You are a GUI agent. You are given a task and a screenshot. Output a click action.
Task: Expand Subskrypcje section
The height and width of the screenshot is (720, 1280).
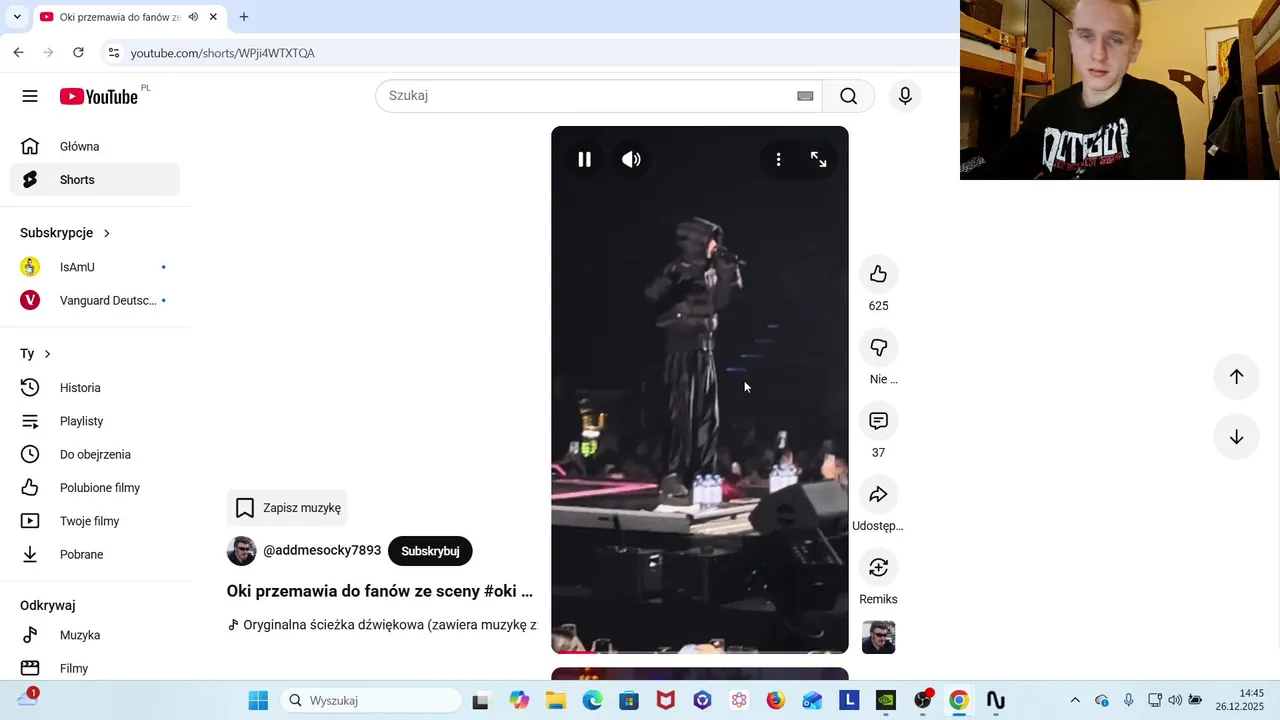point(65,233)
